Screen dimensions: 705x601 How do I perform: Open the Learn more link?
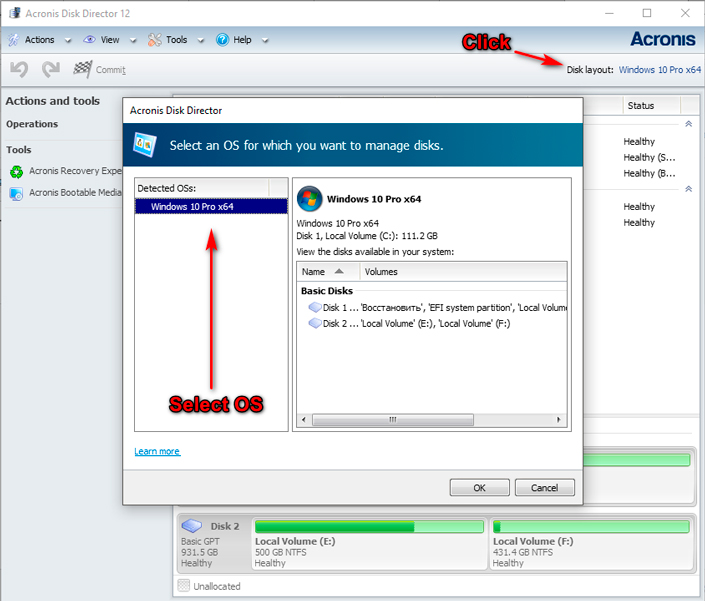157,451
